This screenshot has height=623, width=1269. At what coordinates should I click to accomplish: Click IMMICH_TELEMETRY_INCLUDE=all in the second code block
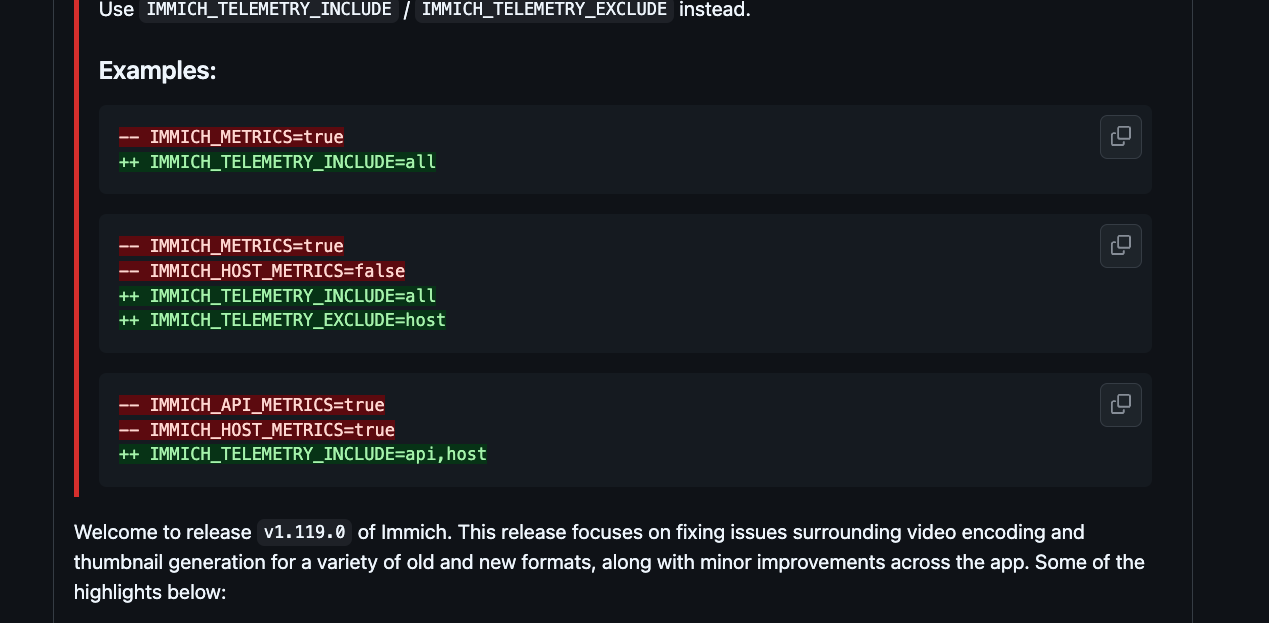277,296
